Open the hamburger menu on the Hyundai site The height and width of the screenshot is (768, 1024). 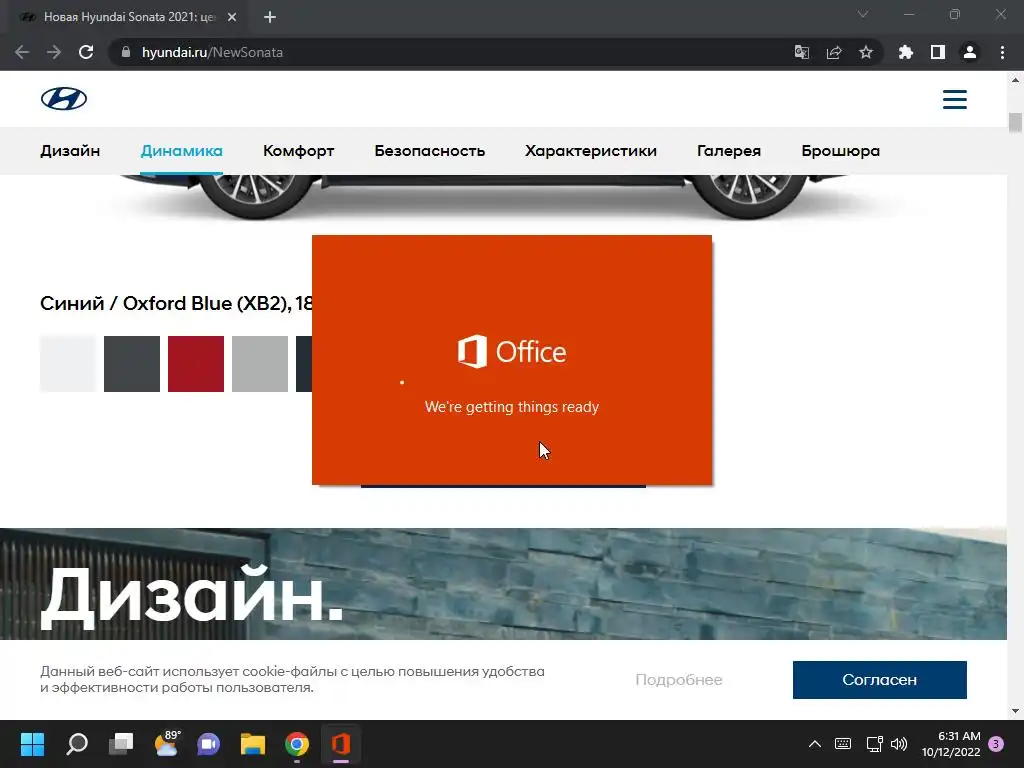[x=954, y=99]
